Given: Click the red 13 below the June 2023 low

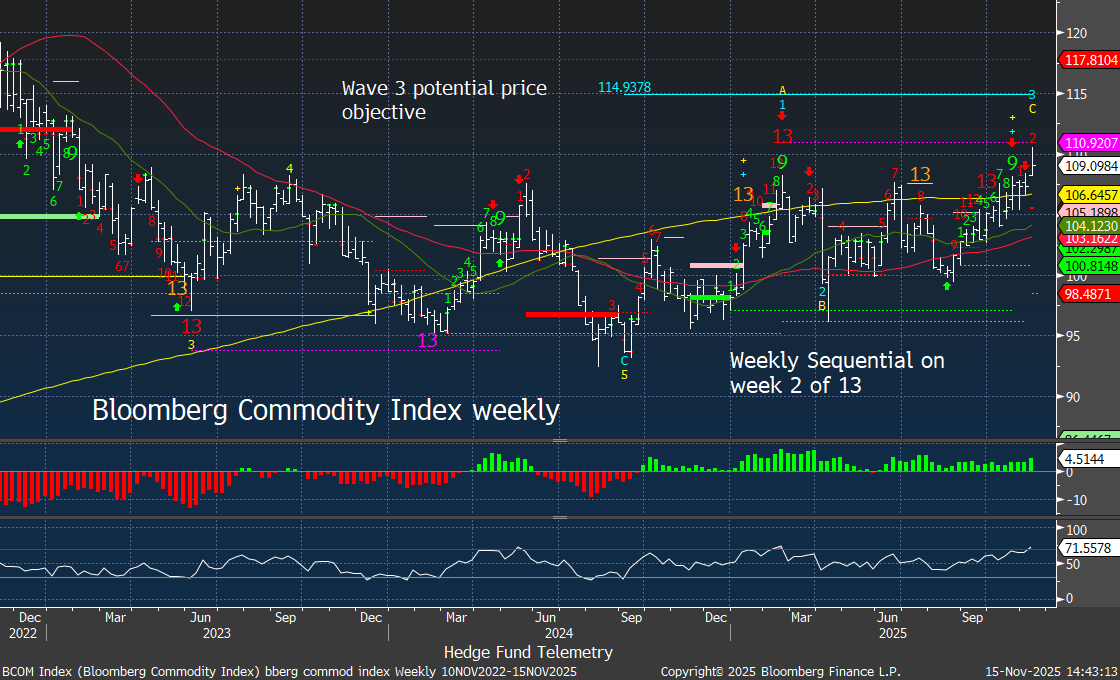Looking at the screenshot, I should pos(192,326).
